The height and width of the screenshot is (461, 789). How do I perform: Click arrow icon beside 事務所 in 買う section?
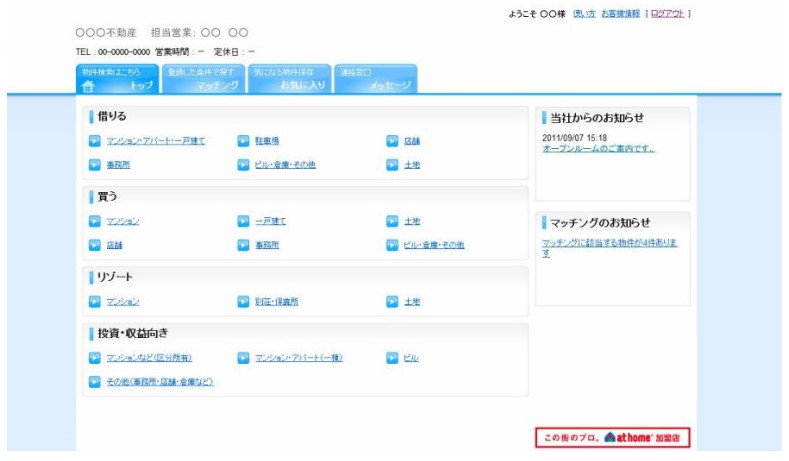[x=243, y=245]
